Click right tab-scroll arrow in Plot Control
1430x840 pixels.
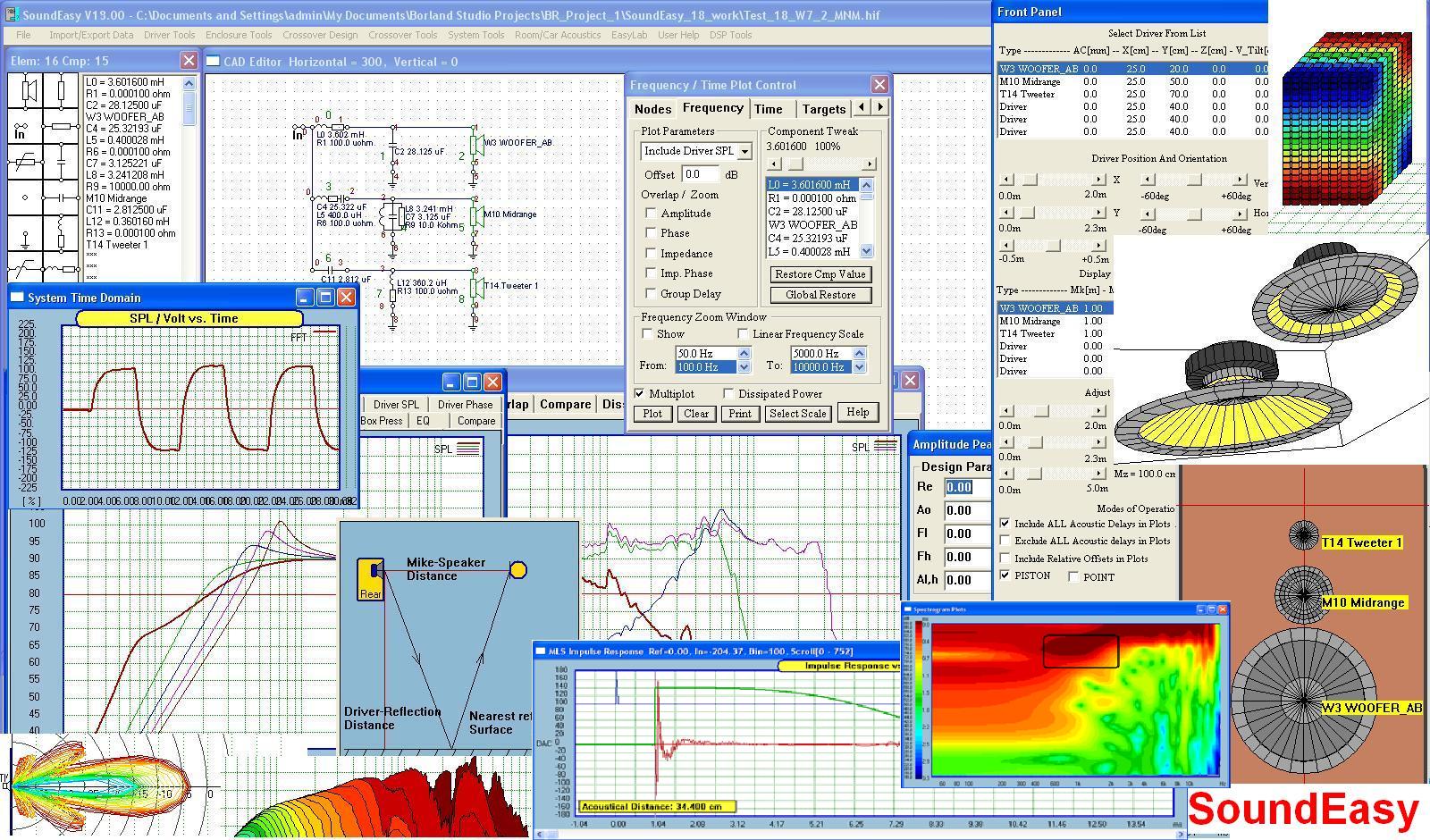coord(880,106)
